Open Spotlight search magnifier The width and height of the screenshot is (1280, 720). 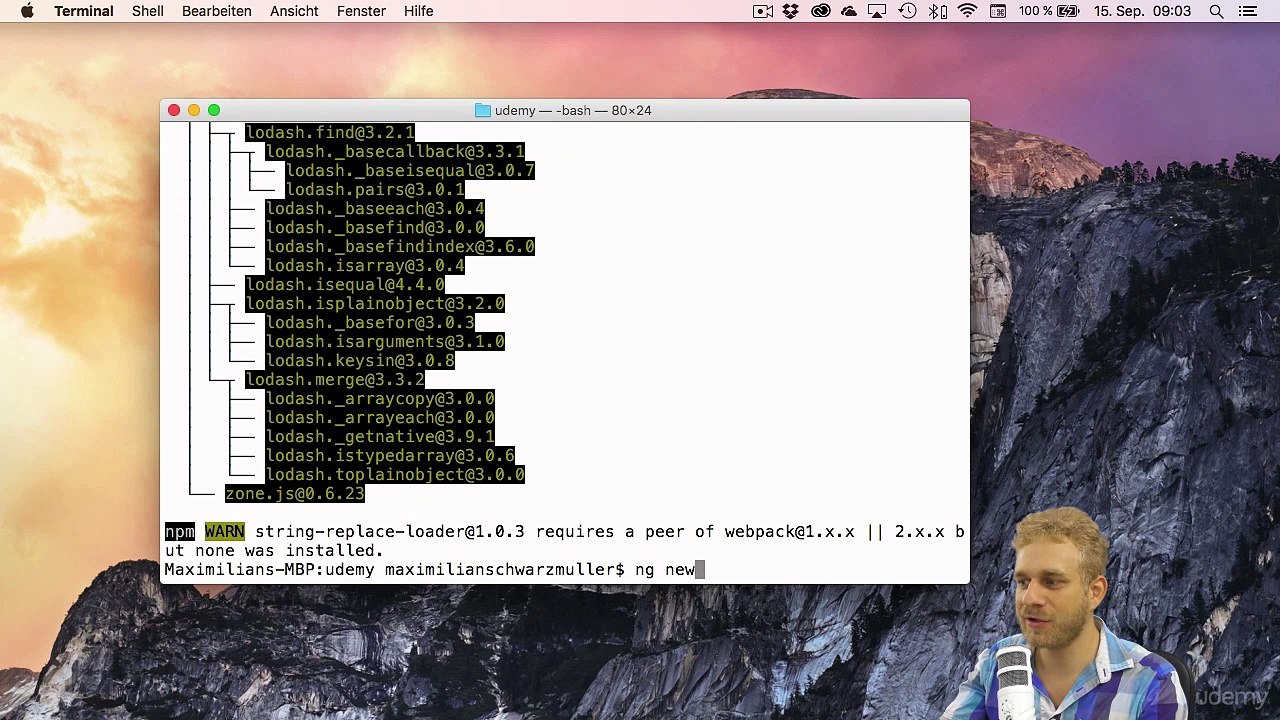click(x=1216, y=11)
